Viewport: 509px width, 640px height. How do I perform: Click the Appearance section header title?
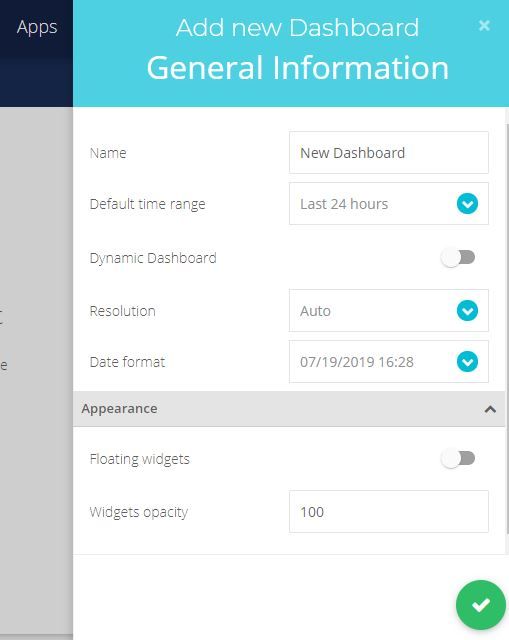point(119,409)
